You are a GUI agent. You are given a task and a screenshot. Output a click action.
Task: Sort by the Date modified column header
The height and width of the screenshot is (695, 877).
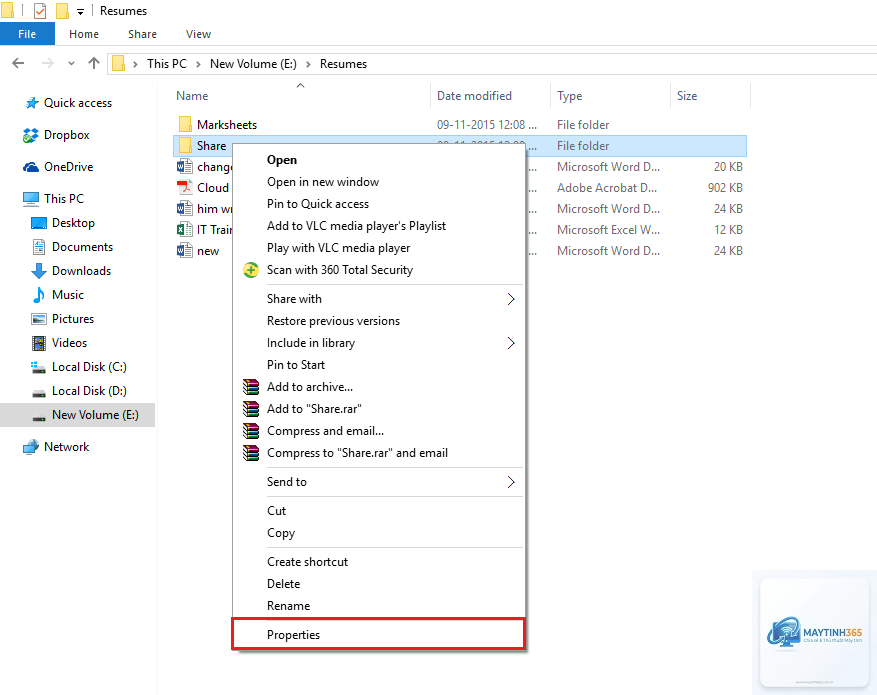click(x=491, y=96)
